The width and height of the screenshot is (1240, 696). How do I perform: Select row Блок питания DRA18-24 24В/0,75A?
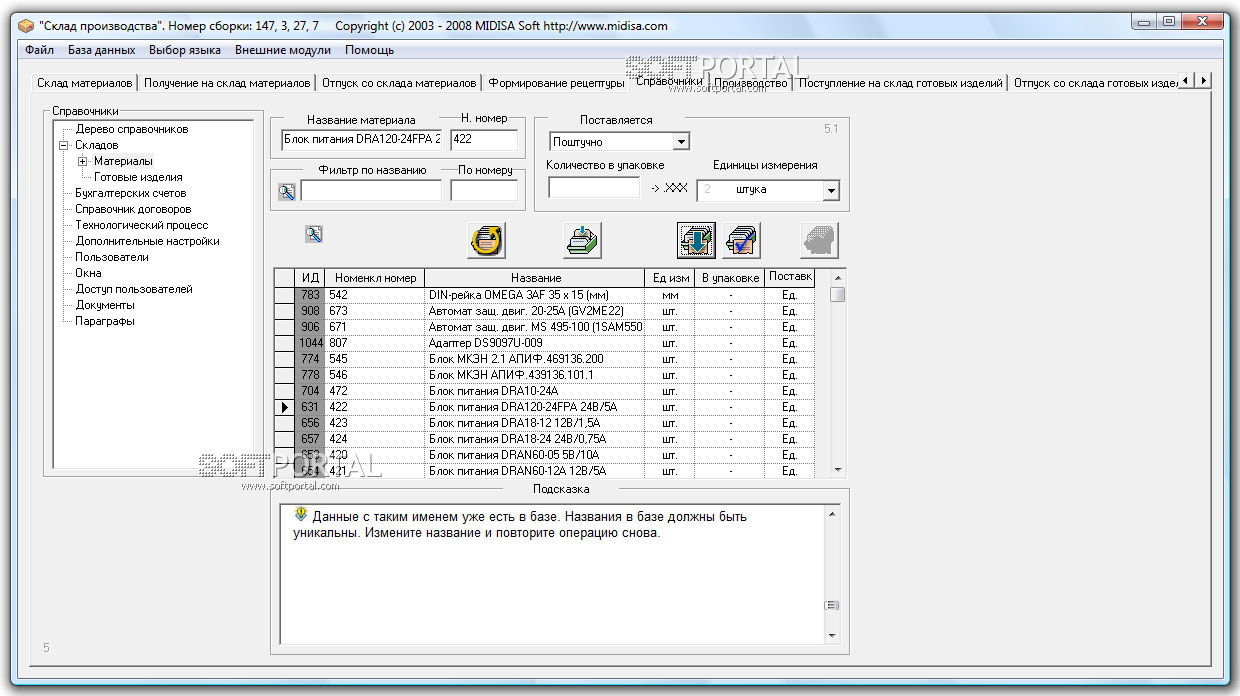pos(545,439)
